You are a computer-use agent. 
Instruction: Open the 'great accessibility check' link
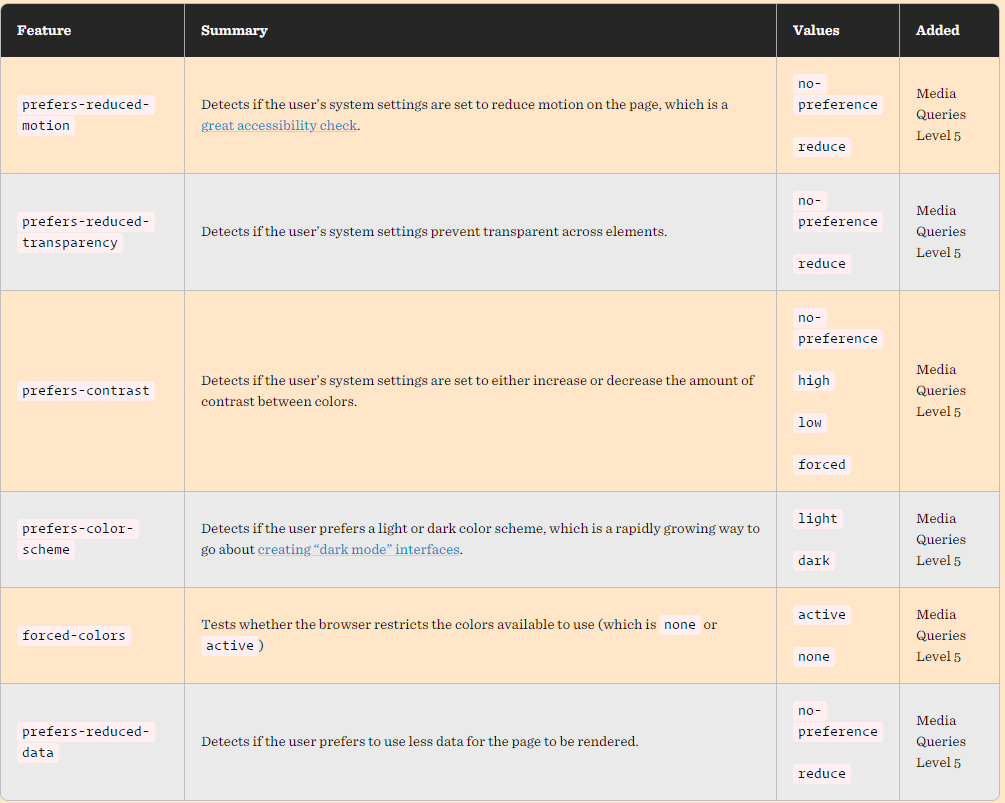pyautogui.click(x=279, y=126)
